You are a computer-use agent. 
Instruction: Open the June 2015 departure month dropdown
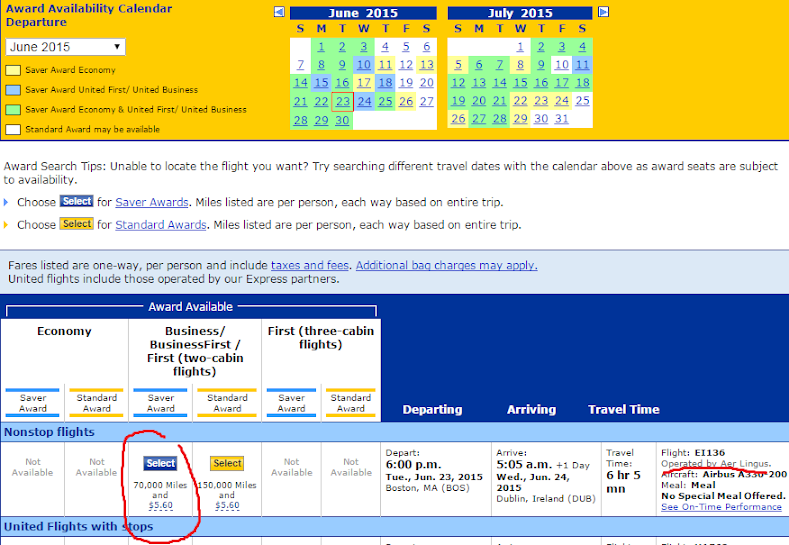pos(65,47)
